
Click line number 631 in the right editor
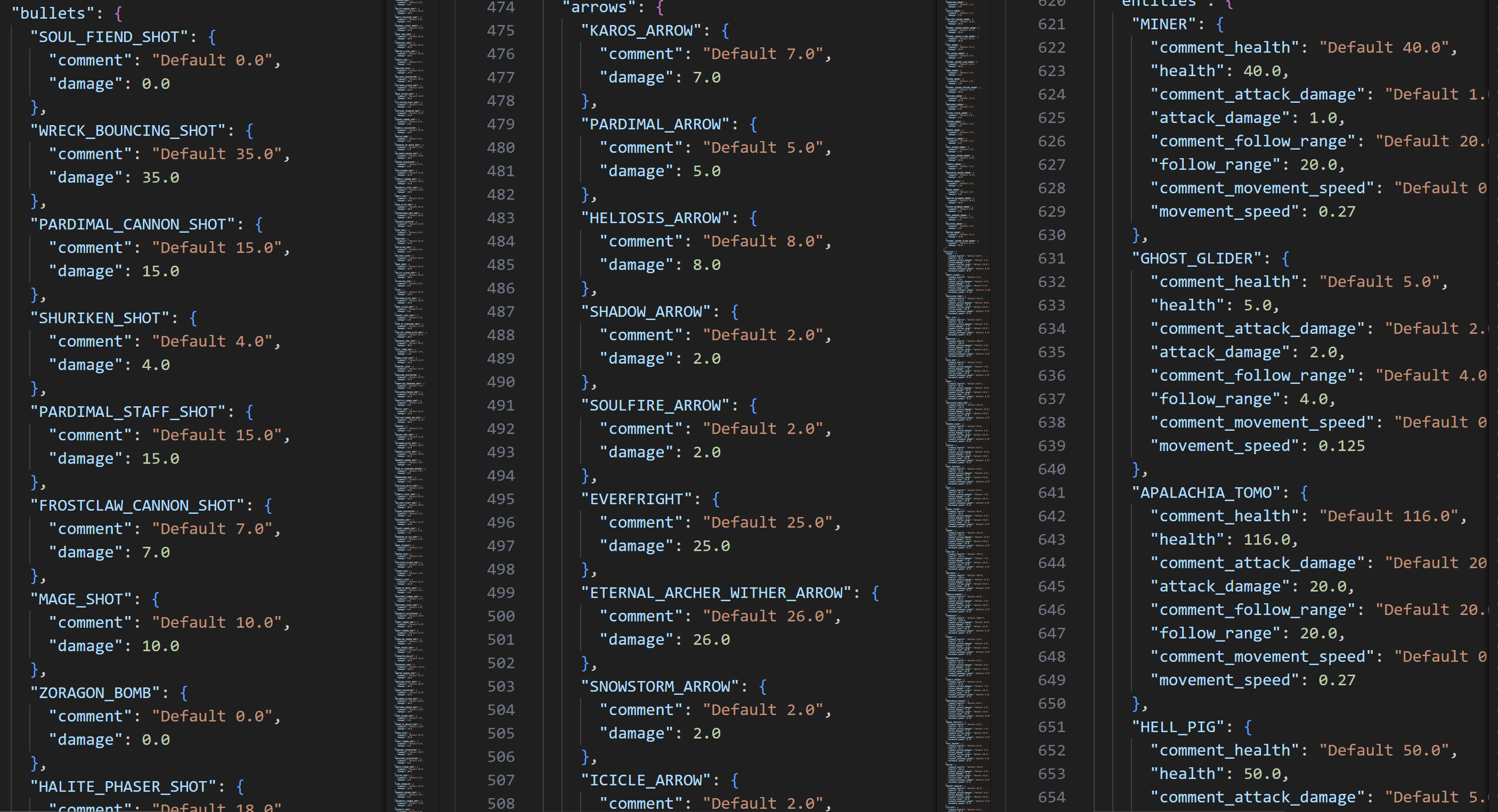pyautogui.click(x=1052, y=258)
